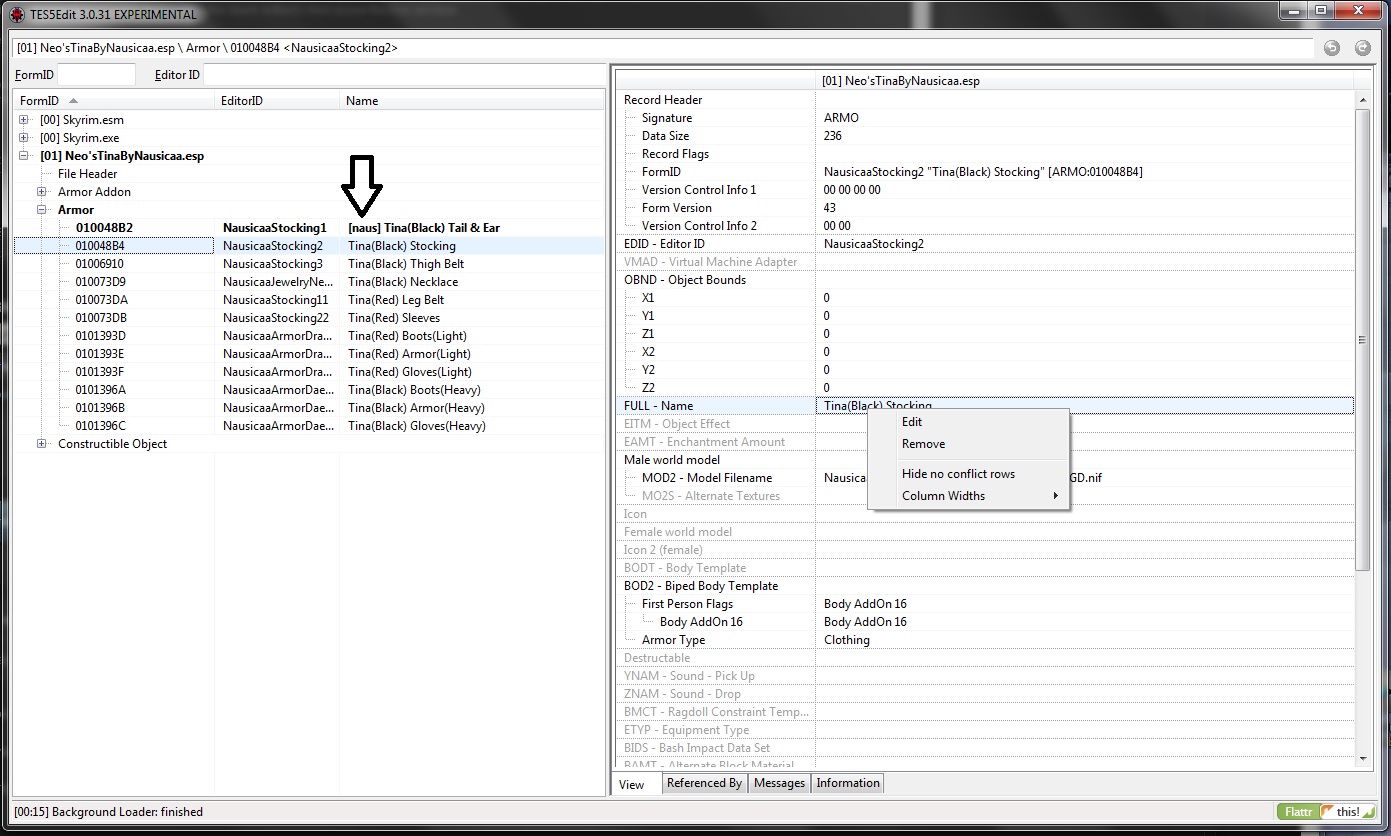Expand the Skyrim.exe tree node
The image size is (1391, 836).
pos(23,137)
